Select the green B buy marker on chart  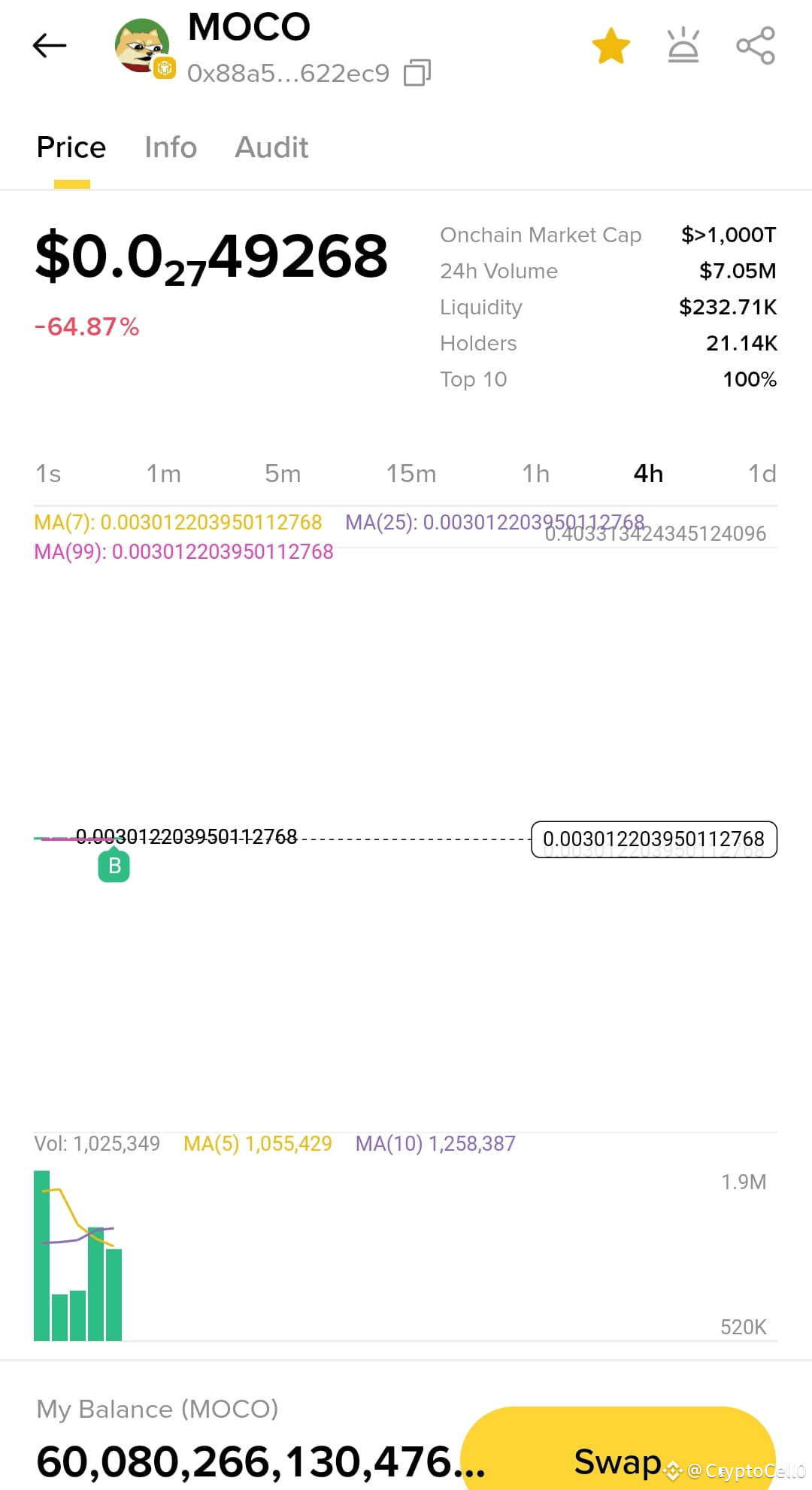coord(114,865)
